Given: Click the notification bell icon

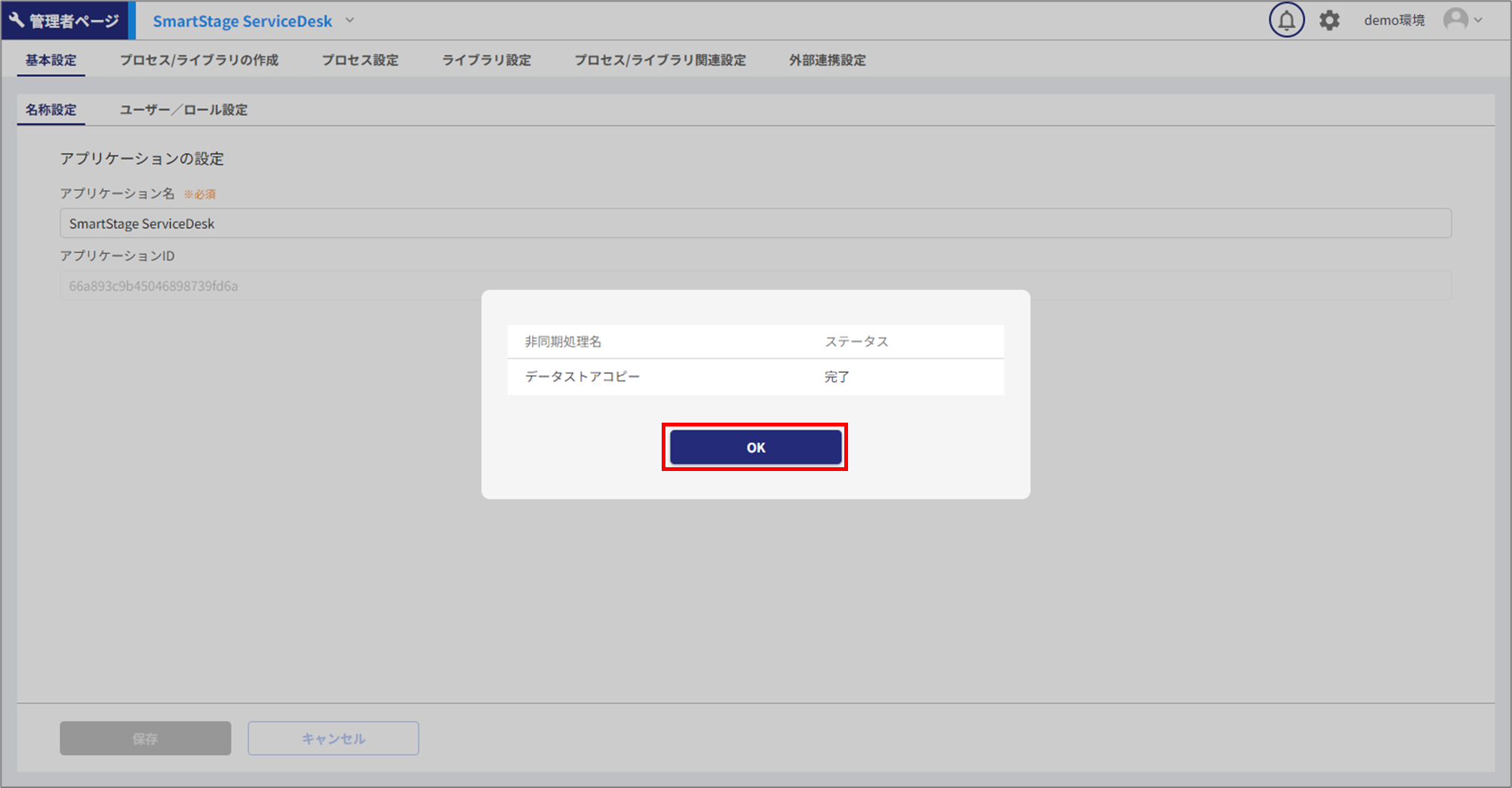Looking at the screenshot, I should point(1286,20).
